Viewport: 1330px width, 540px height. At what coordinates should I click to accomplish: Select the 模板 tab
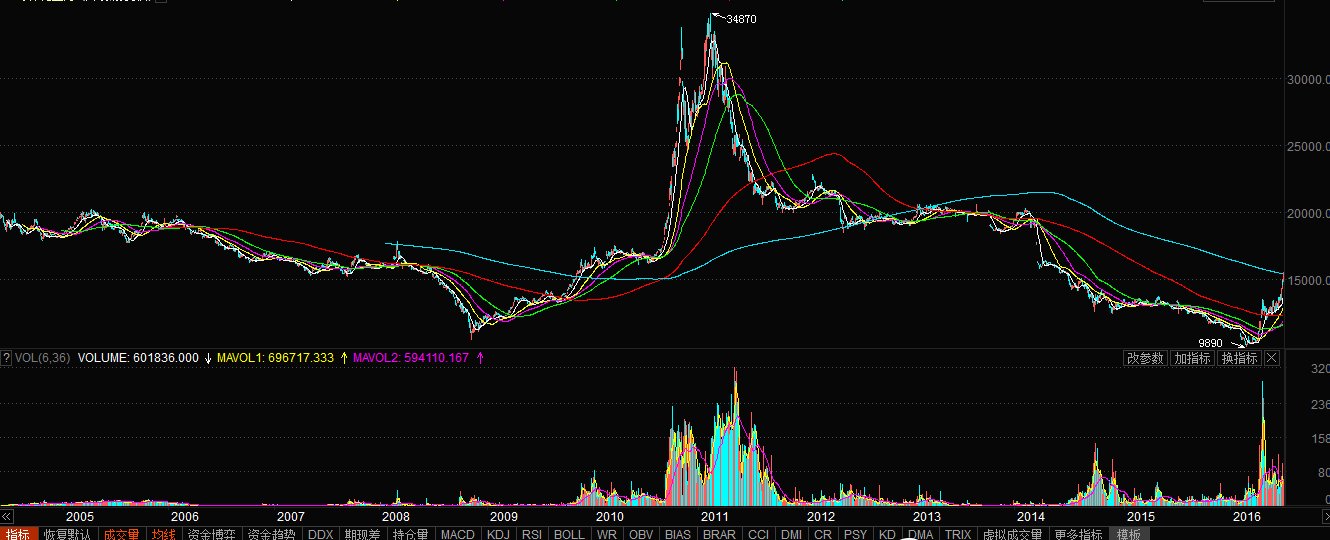[x=1129, y=534]
